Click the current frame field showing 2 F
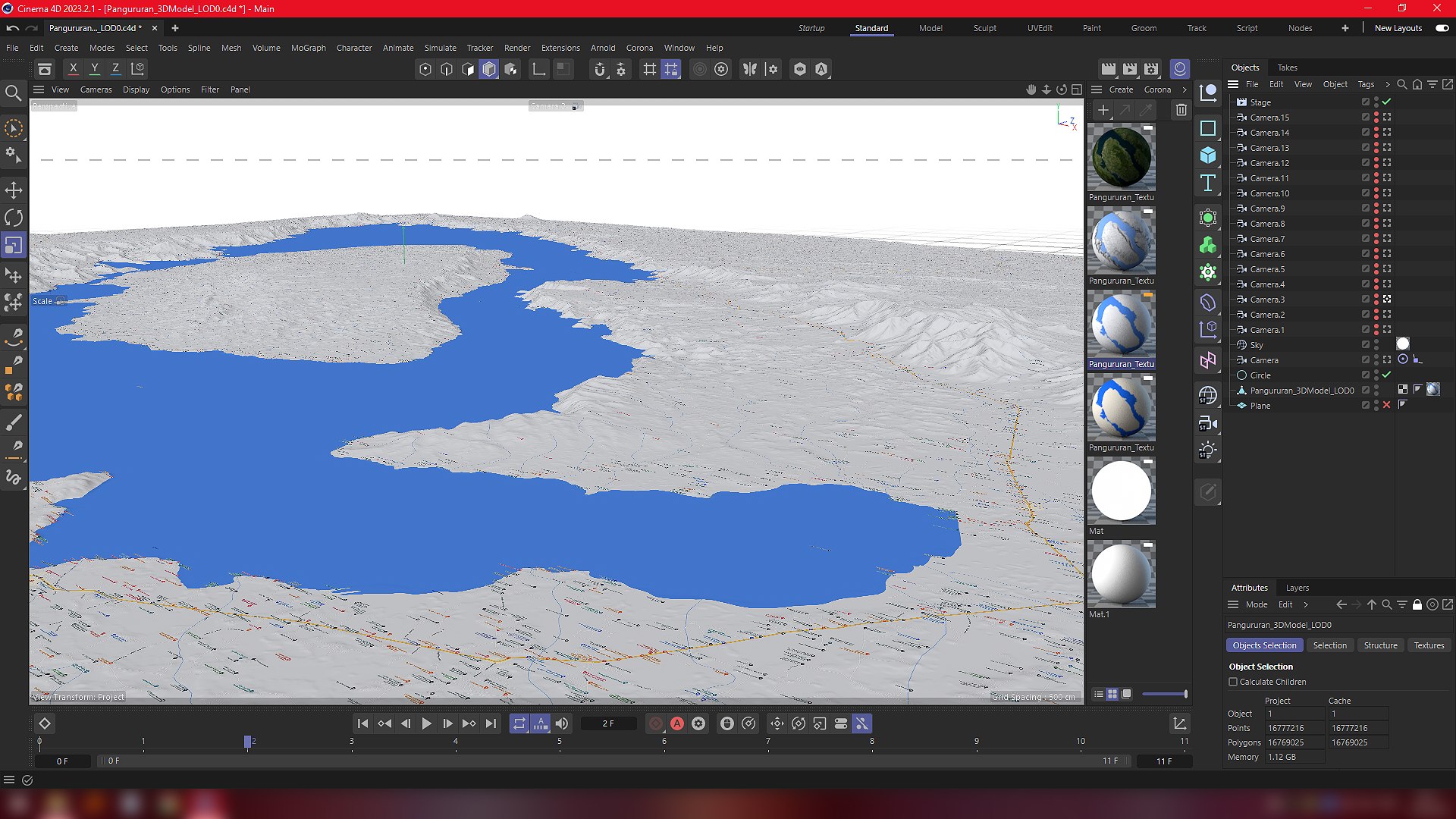 (609, 724)
